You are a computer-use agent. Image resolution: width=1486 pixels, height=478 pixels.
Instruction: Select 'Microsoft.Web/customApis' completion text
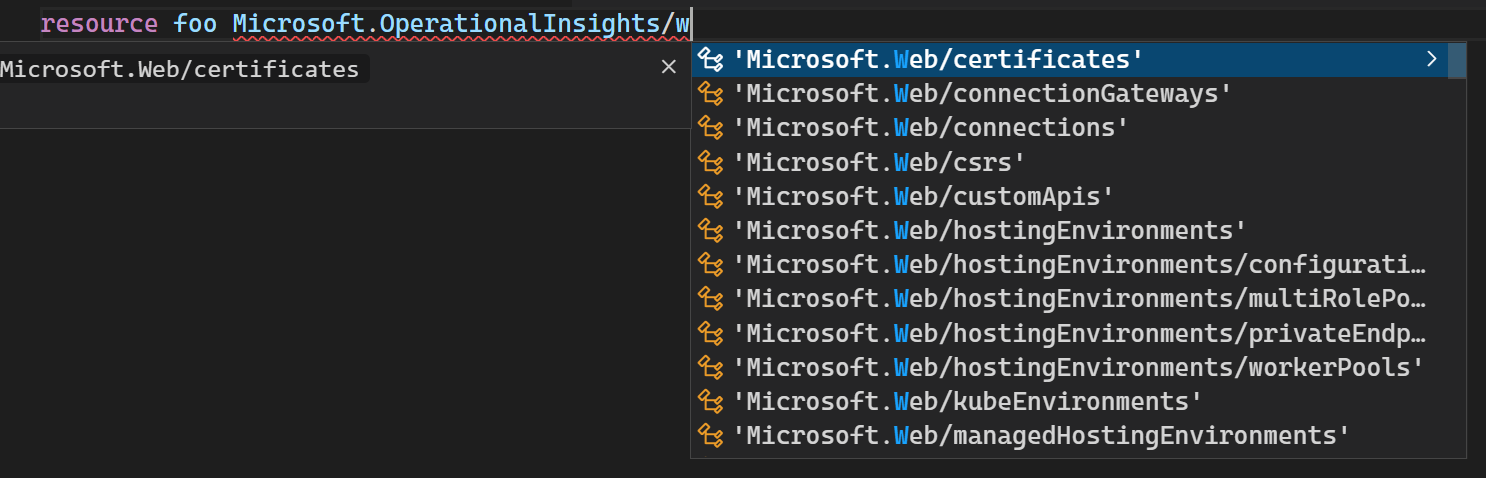point(924,196)
